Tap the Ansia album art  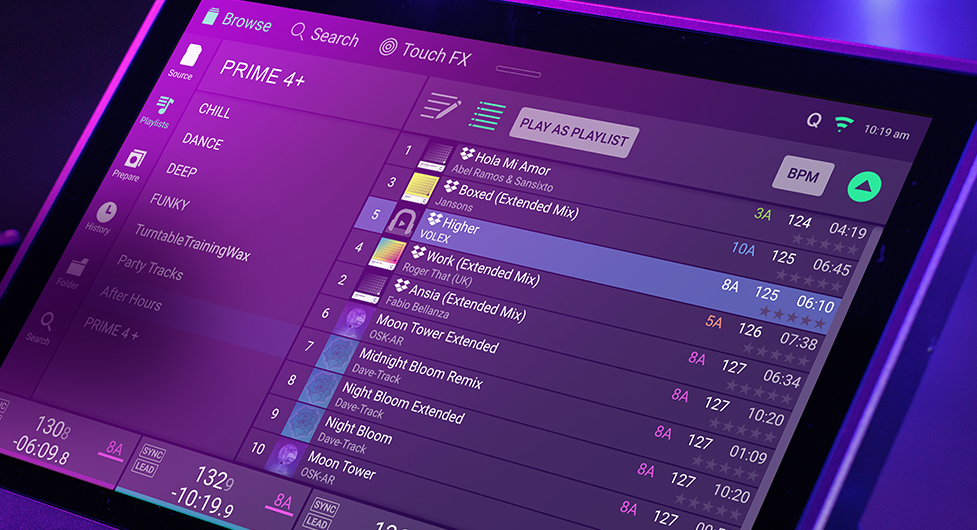pyautogui.click(x=370, y=286)
